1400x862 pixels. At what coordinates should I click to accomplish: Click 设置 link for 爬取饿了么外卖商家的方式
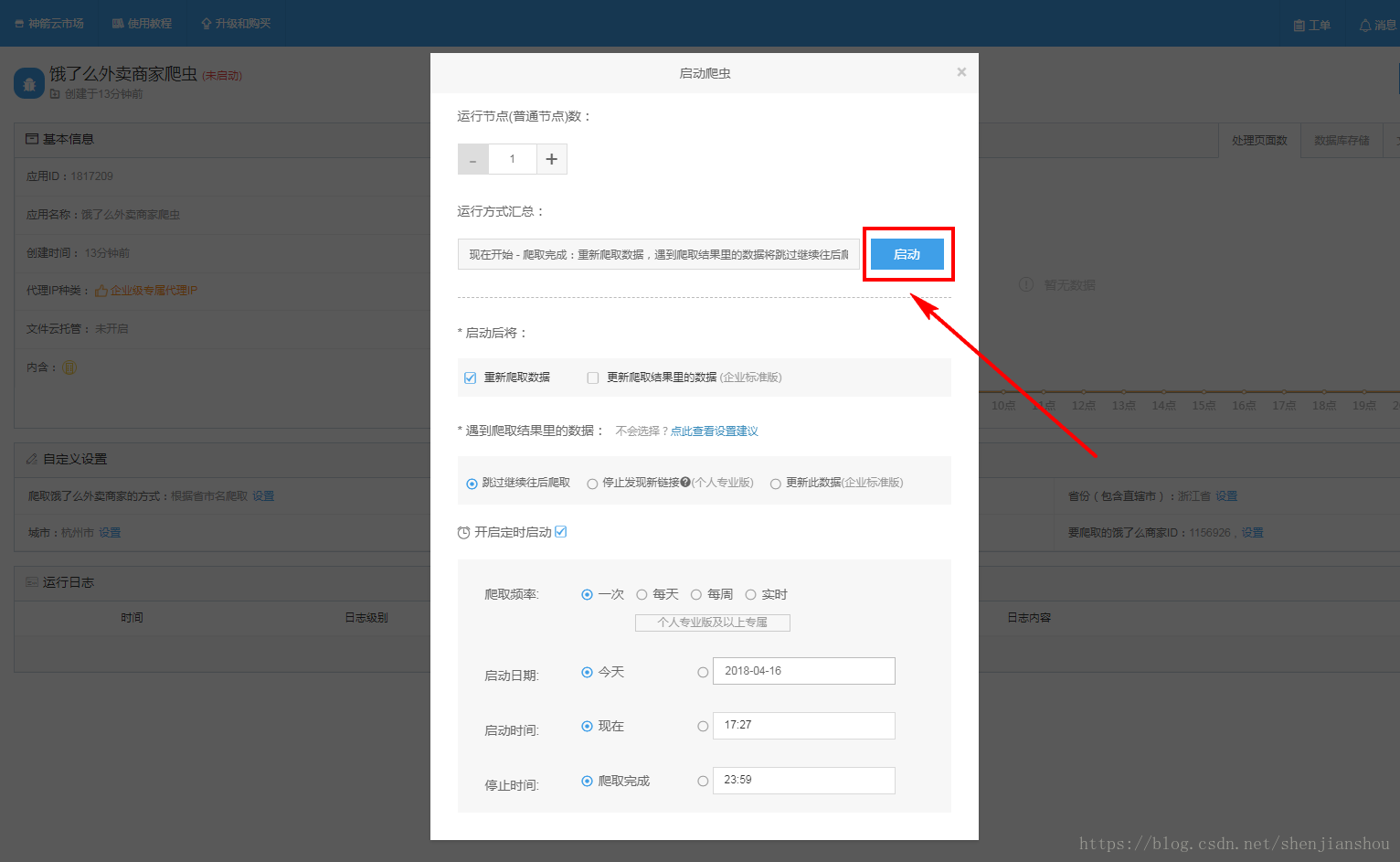[263, 496]
